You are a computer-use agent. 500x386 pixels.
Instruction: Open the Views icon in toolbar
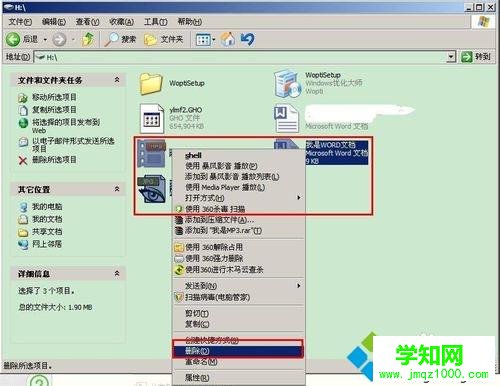(203, 40)
